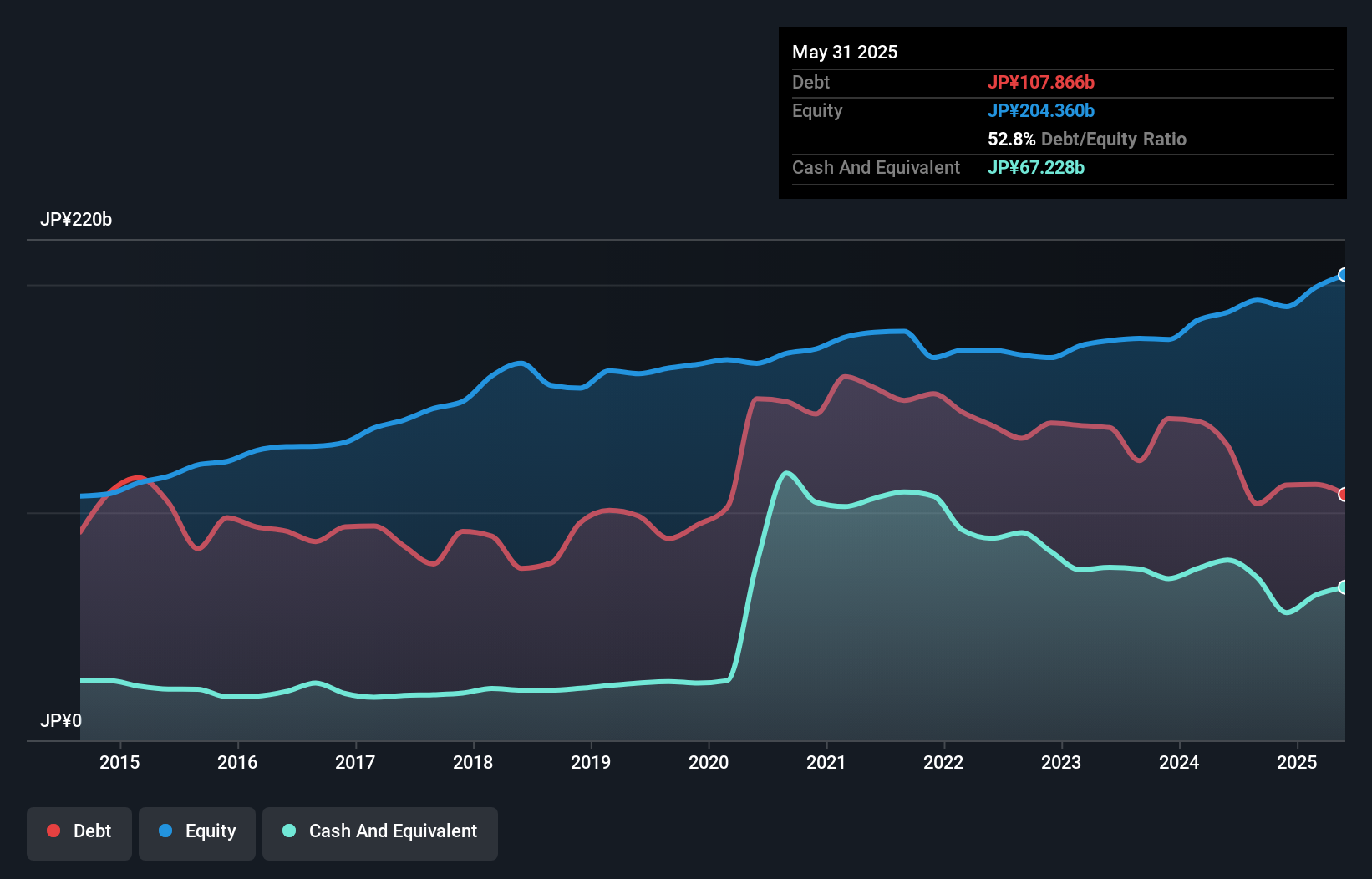Click the JP¥204.360b Equity value
1372x879 pixels.
tap(1041, 110)
